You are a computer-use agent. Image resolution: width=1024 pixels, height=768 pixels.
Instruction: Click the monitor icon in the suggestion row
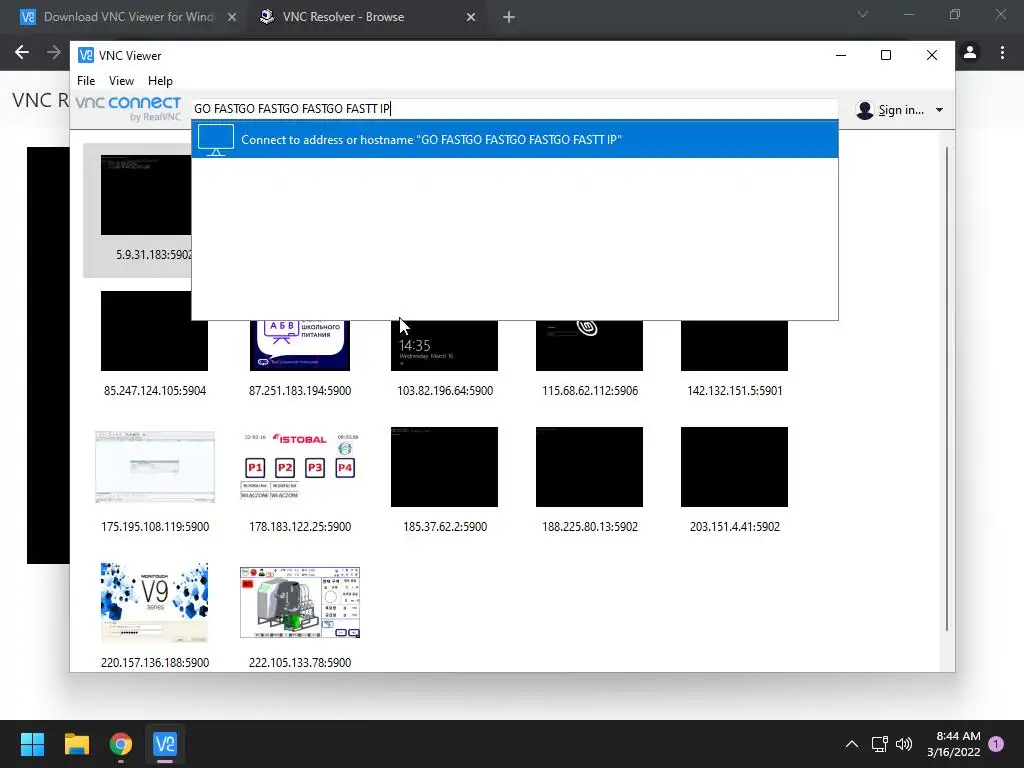coord(216,140)
